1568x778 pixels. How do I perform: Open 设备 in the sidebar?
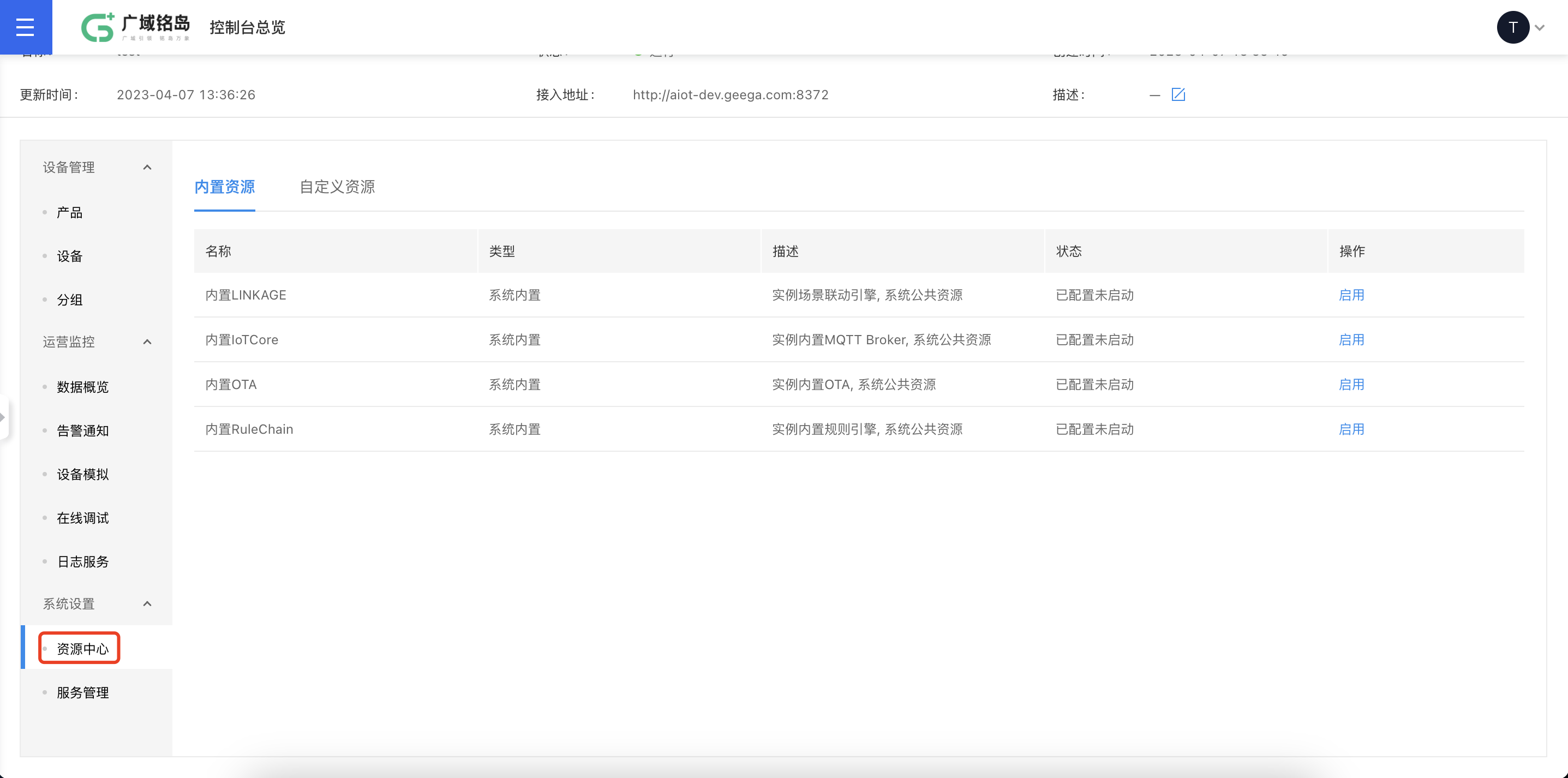pos(70,256)
